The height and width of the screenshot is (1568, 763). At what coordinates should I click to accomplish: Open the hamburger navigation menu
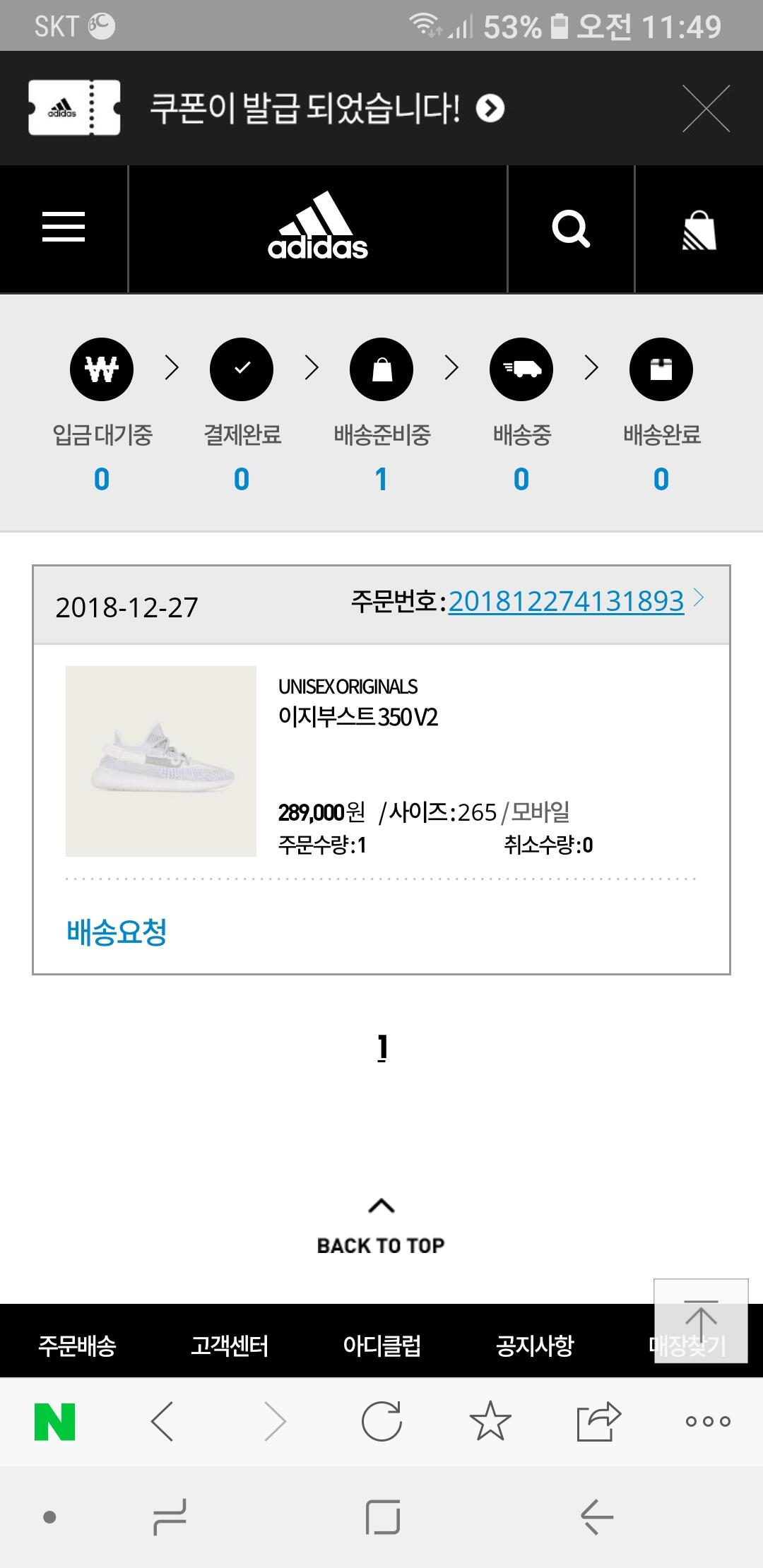(x=64, y=227)
